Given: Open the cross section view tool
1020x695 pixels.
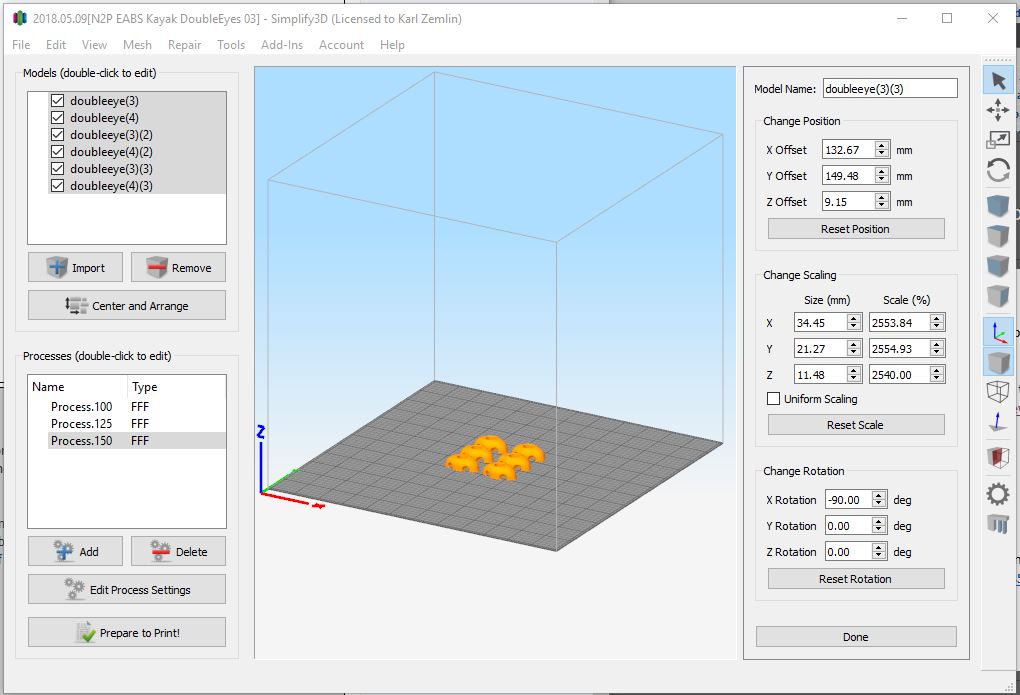Looking at the screenshot, I should pos(998,457).
